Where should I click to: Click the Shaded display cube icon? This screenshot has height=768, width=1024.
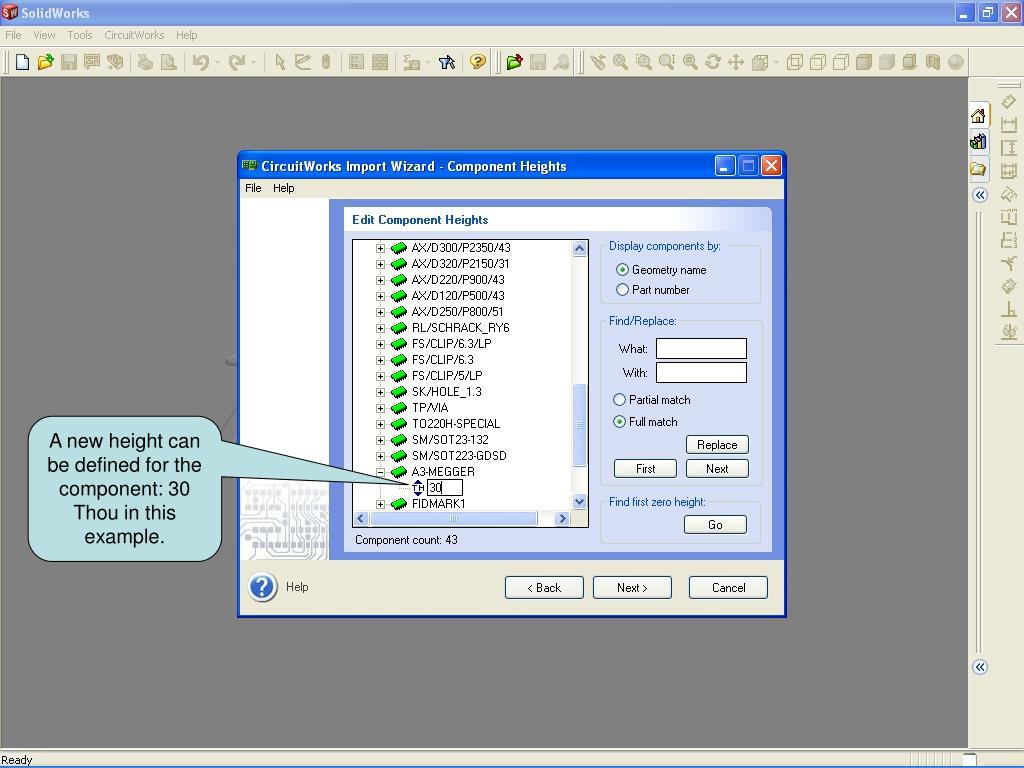(887, 62)
